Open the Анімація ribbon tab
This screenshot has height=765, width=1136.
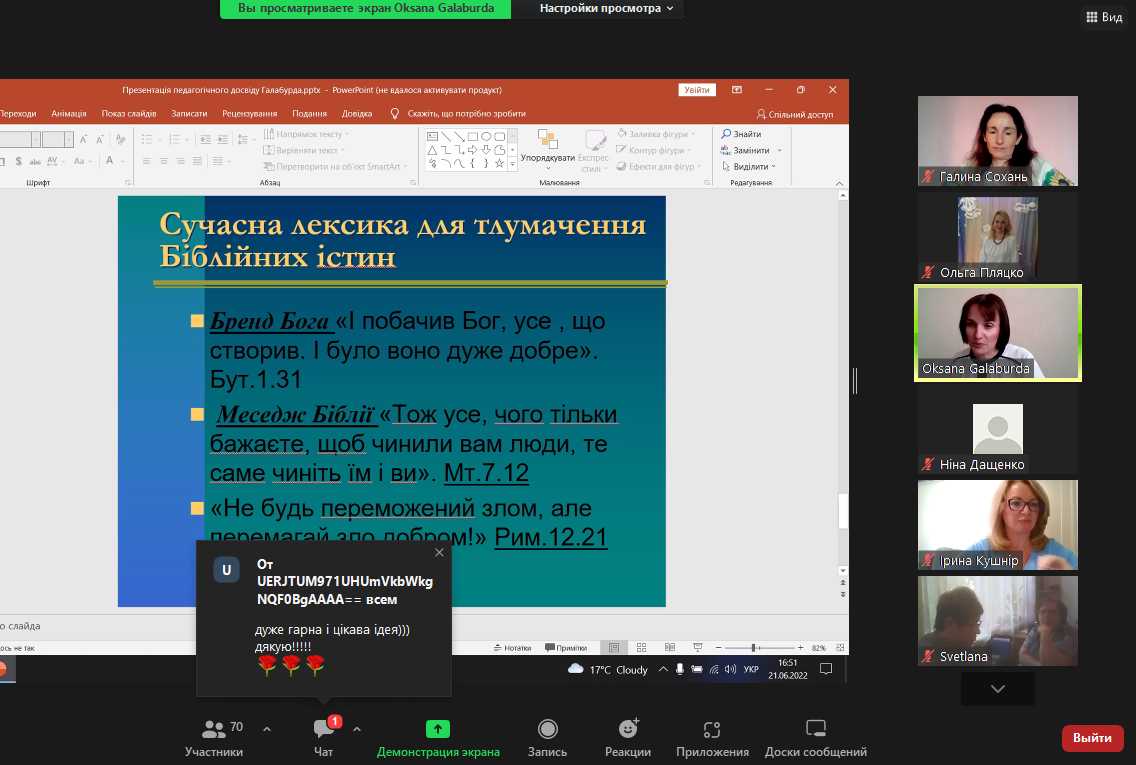click(x=69, y=114)
